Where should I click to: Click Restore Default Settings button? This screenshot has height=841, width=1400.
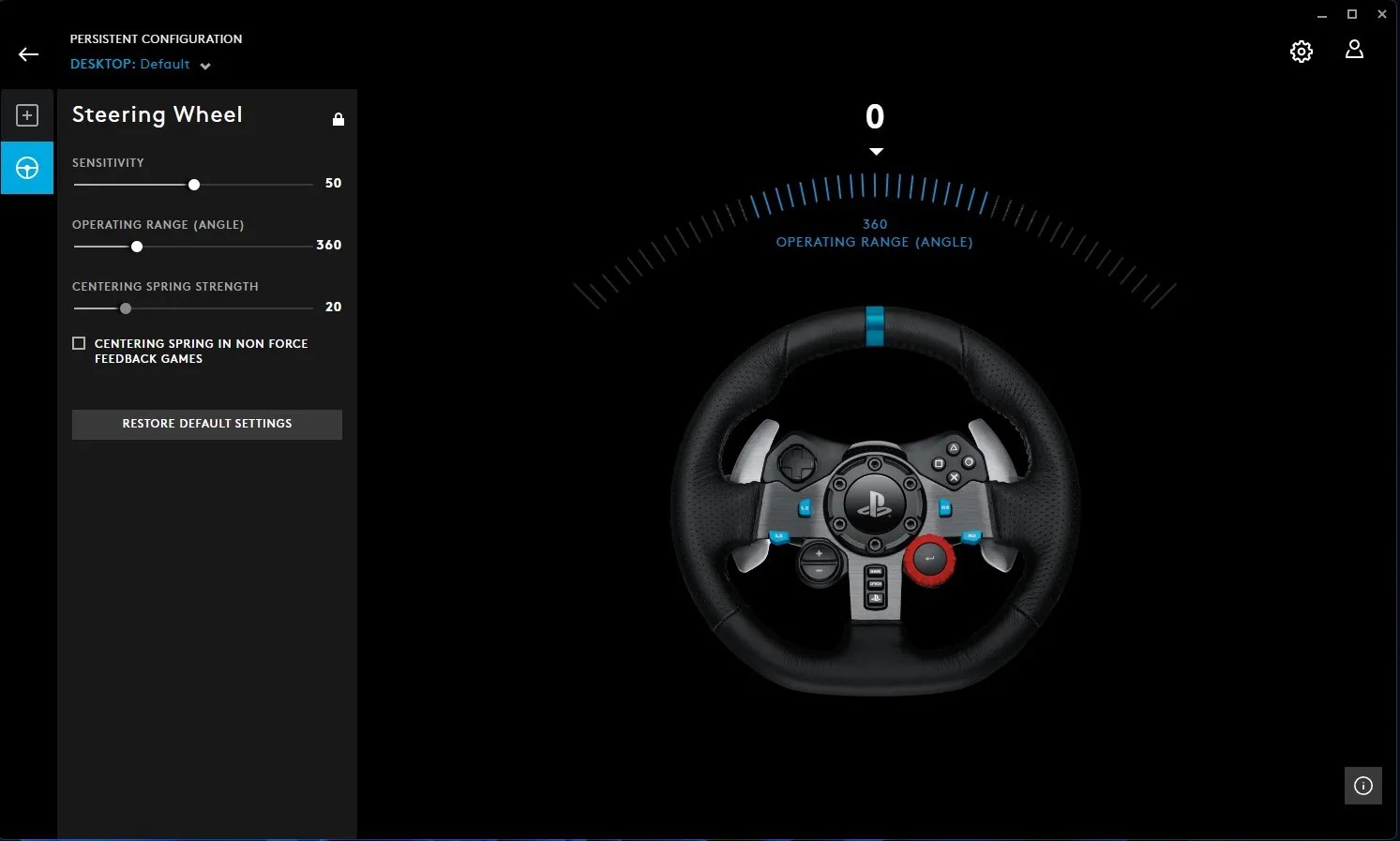coord(207,424)
